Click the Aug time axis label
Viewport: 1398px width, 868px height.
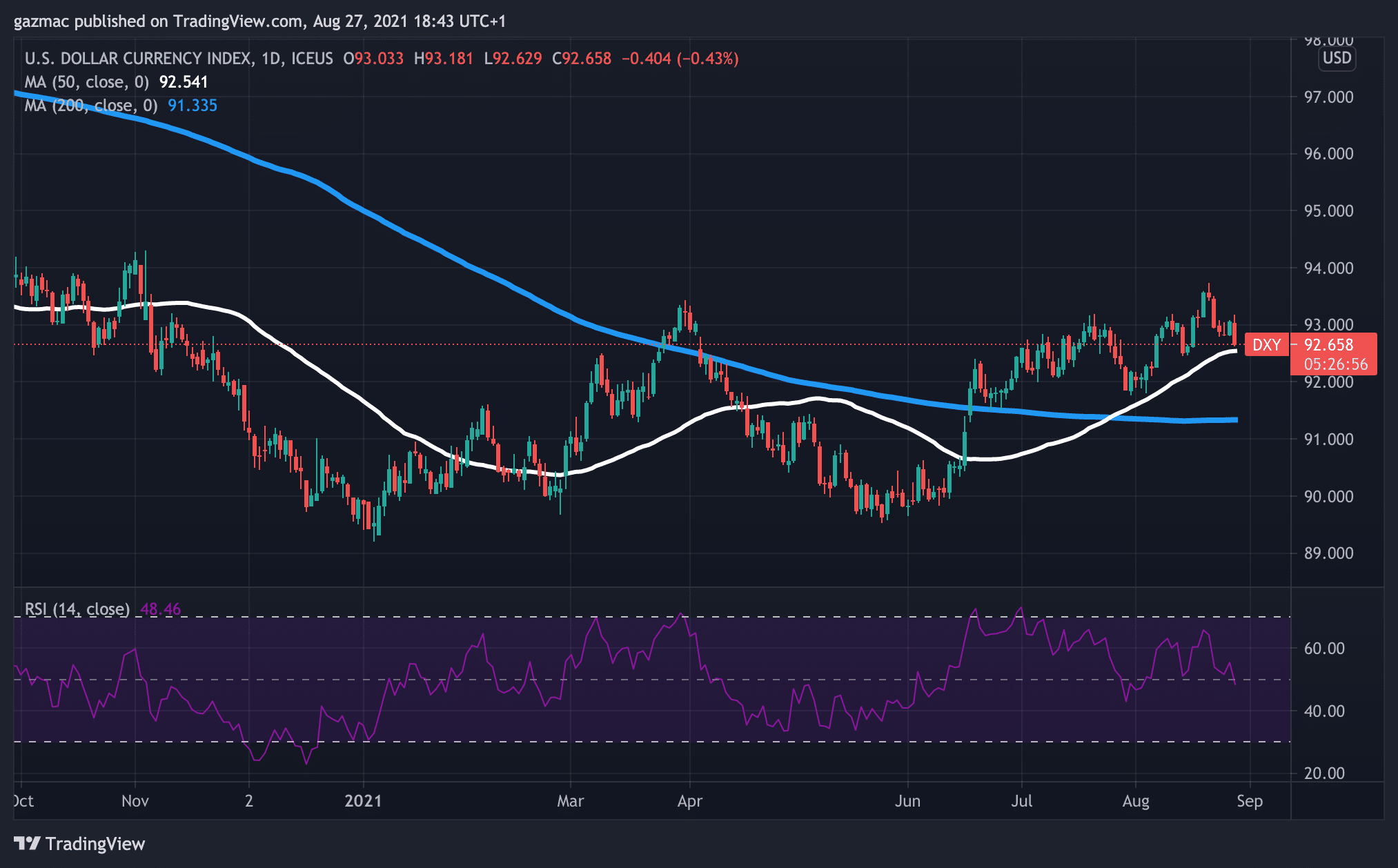1136,801
